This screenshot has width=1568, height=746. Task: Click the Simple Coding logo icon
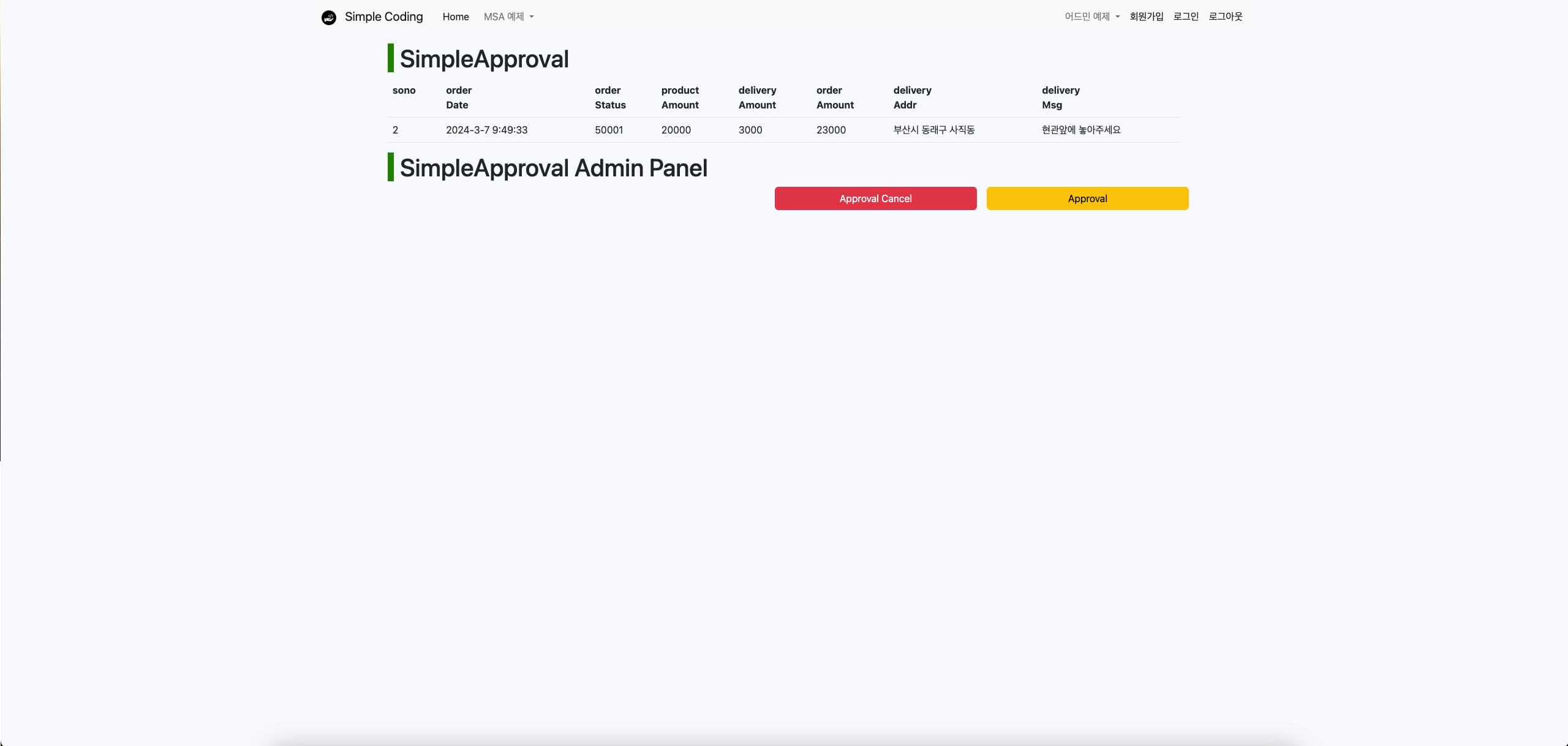pos(329,17)
